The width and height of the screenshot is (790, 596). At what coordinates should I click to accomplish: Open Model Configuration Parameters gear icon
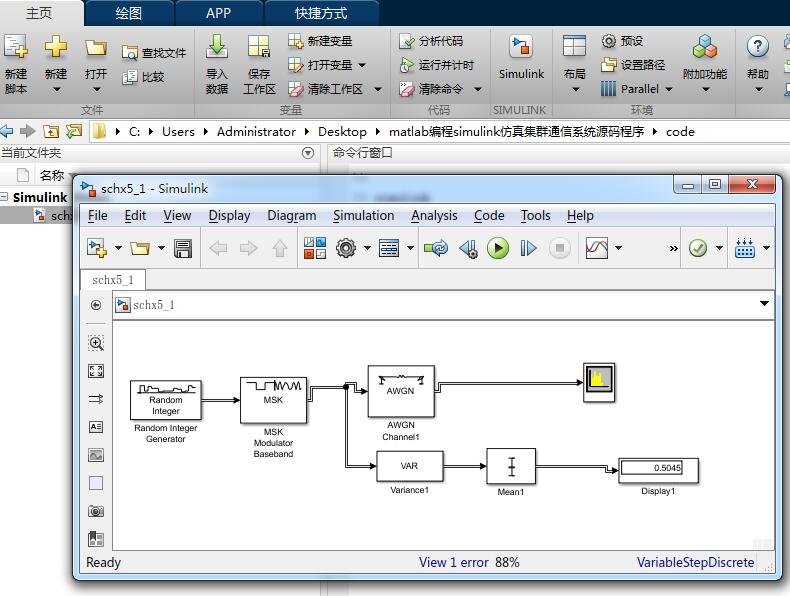(346, 248)
